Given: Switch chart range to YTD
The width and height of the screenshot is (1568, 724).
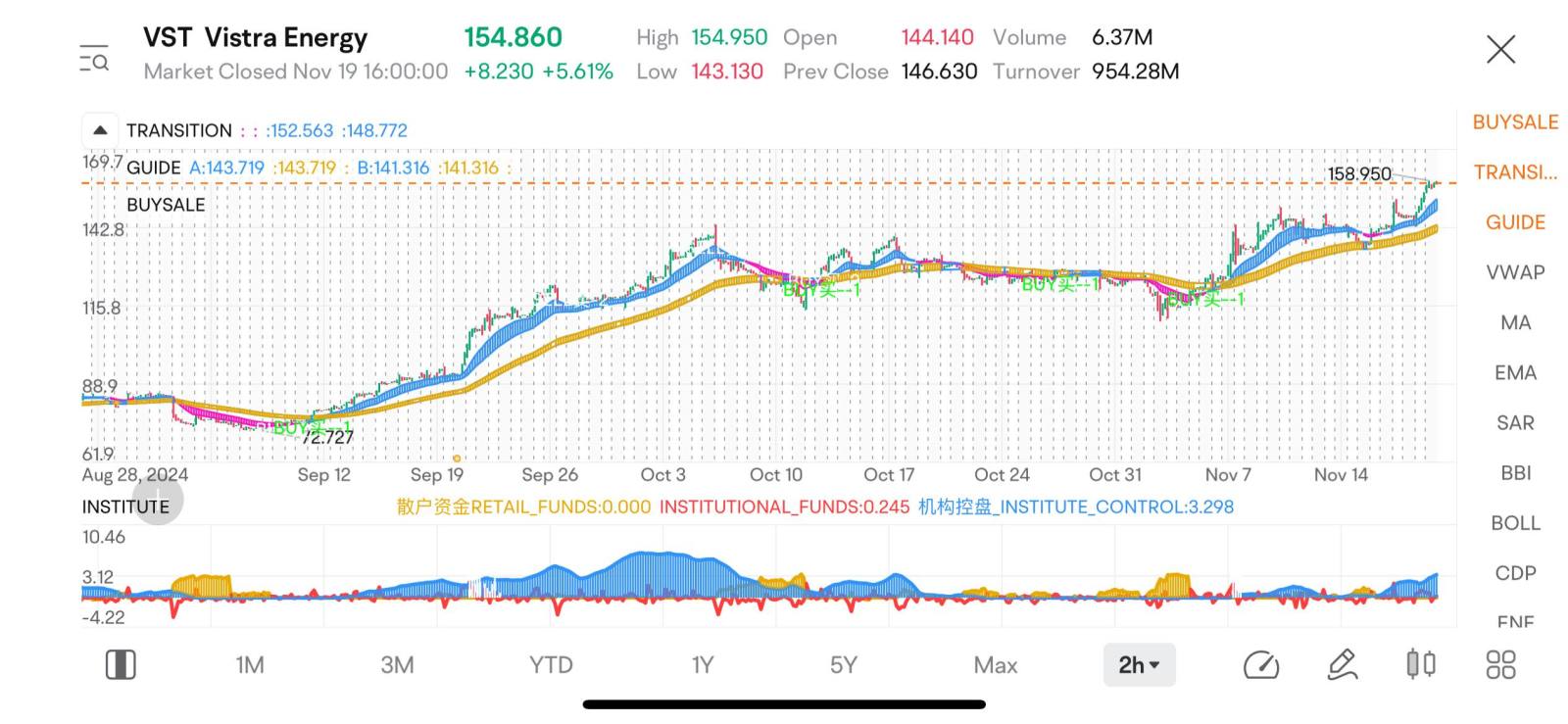Looking at the screenshot, I should coord(551,665).
